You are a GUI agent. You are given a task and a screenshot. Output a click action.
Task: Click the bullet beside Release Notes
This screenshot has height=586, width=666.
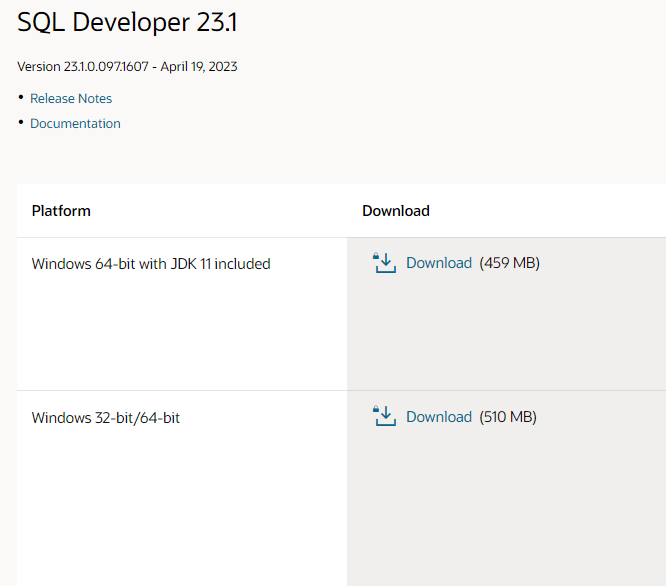click(21, 97)
